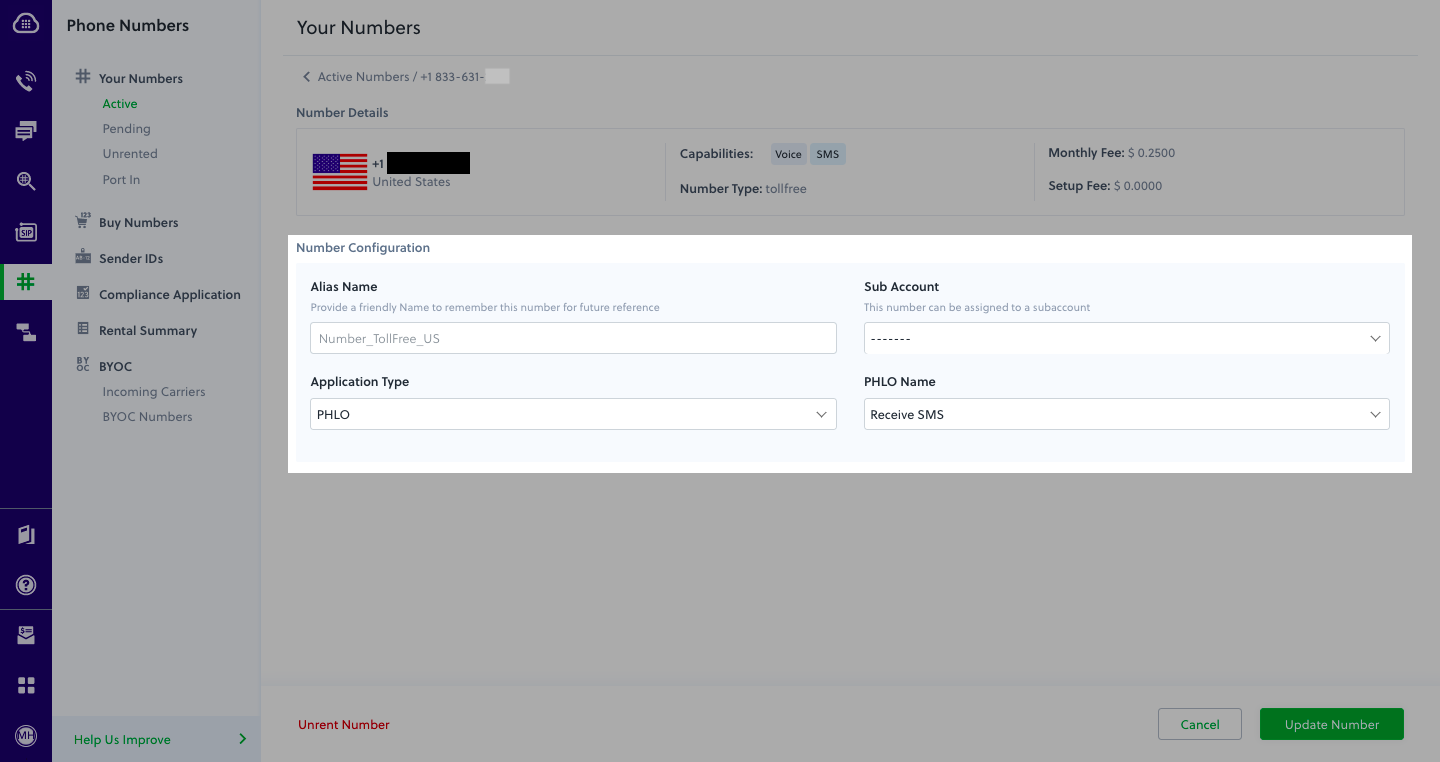Click the SMS capability chip
Screen dimensions: 1440x762
pos(828,153)
